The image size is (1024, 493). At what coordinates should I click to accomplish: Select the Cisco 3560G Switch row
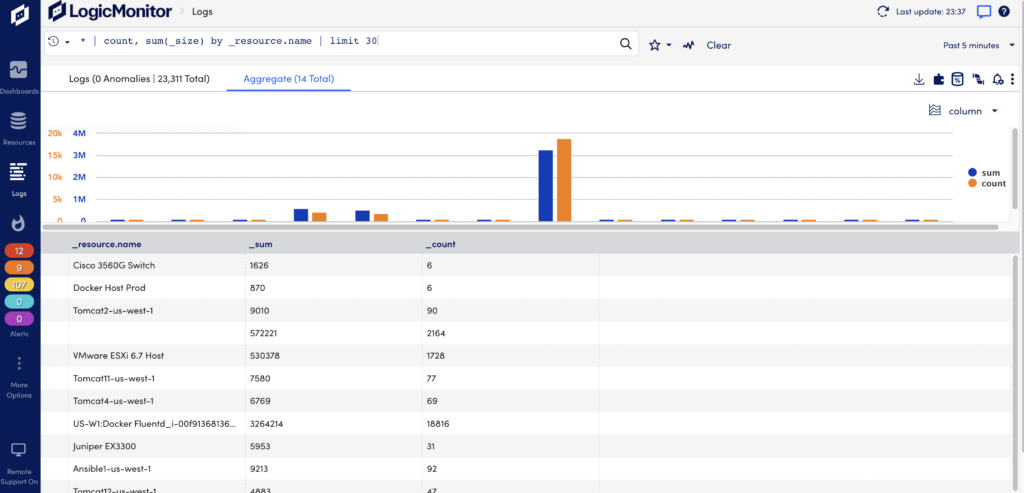click(526, 266)
